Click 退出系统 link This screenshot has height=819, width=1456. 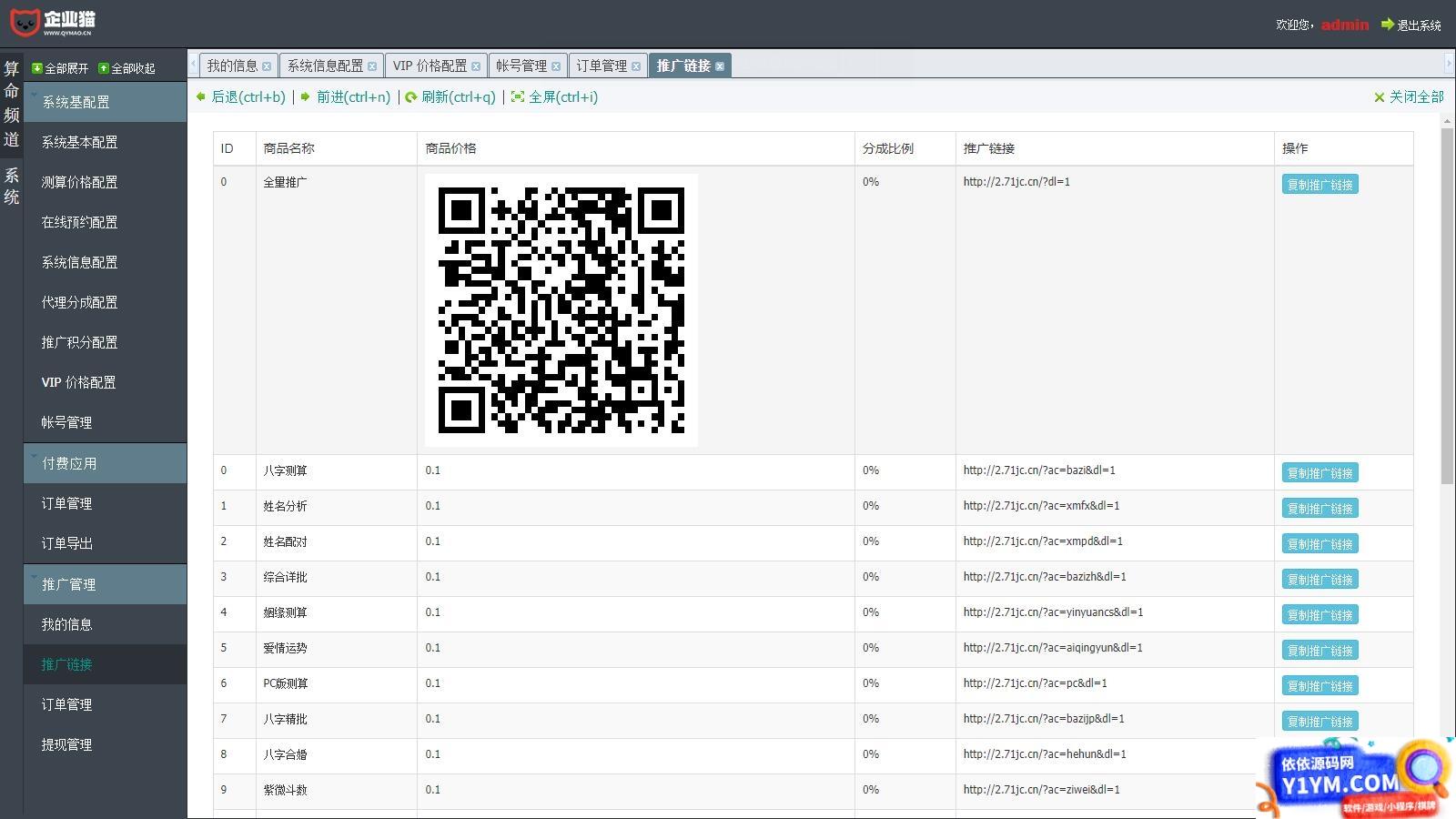tap(1419, 25)
